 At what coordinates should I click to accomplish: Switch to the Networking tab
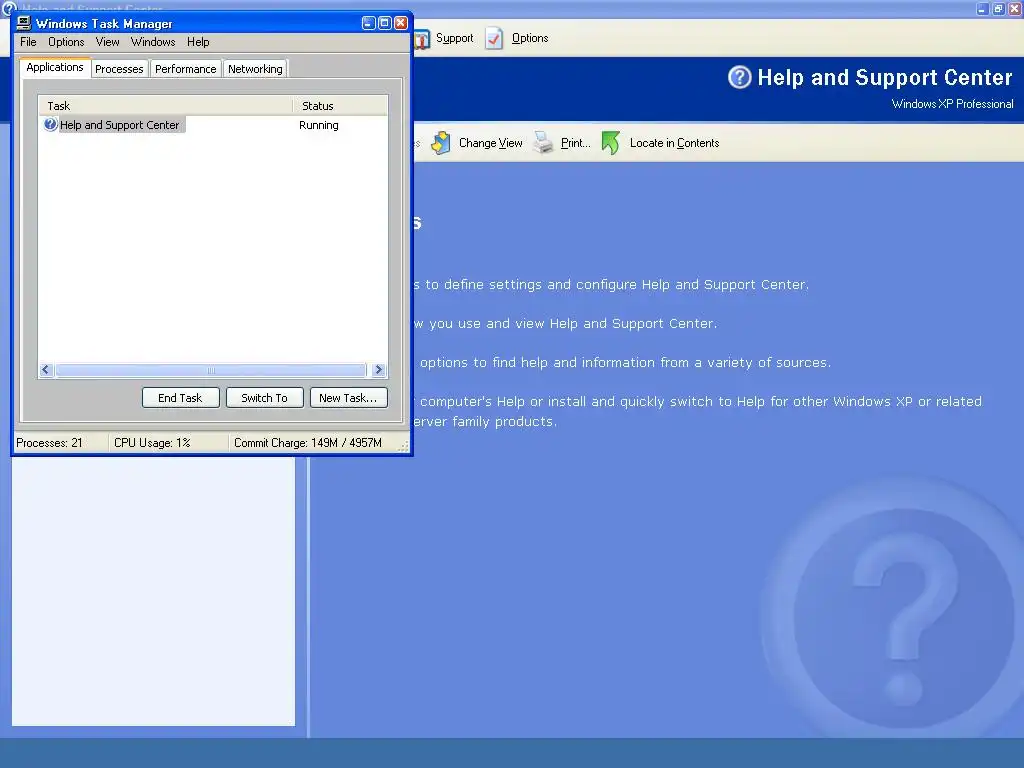(255, 69)
